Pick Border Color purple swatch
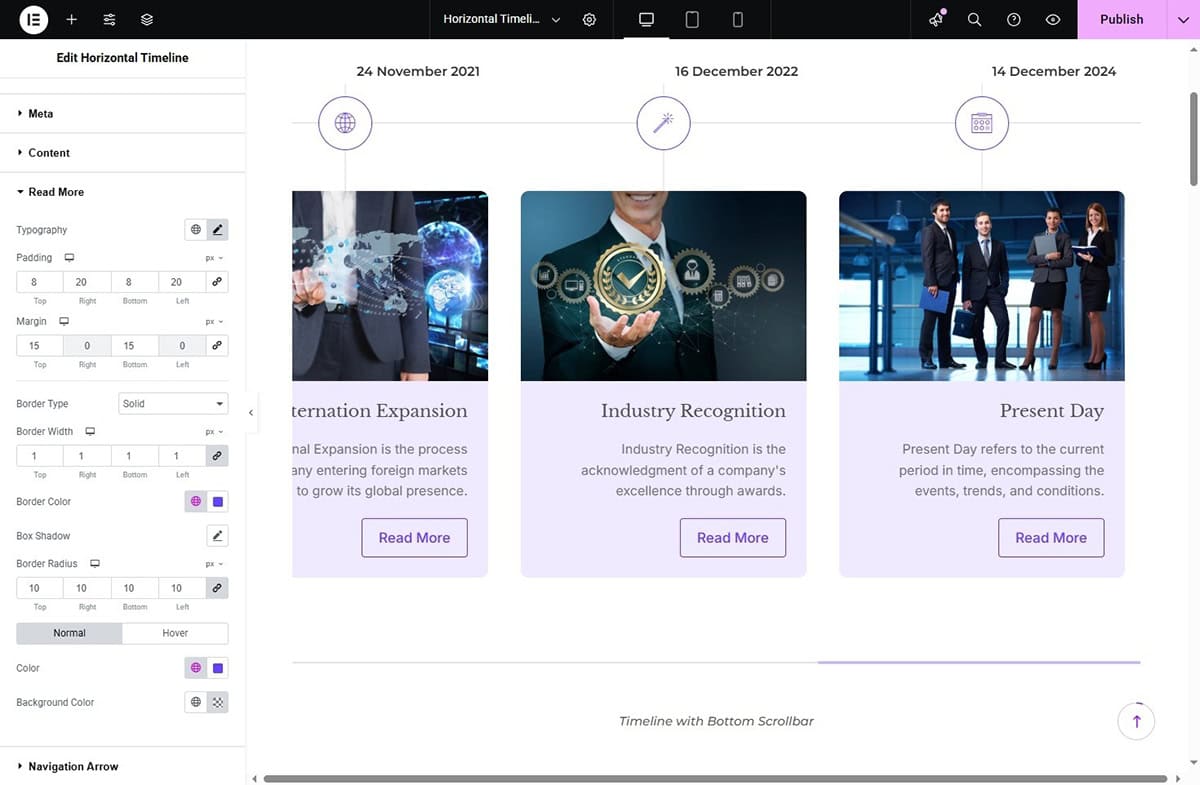 [x=217, y=502]
